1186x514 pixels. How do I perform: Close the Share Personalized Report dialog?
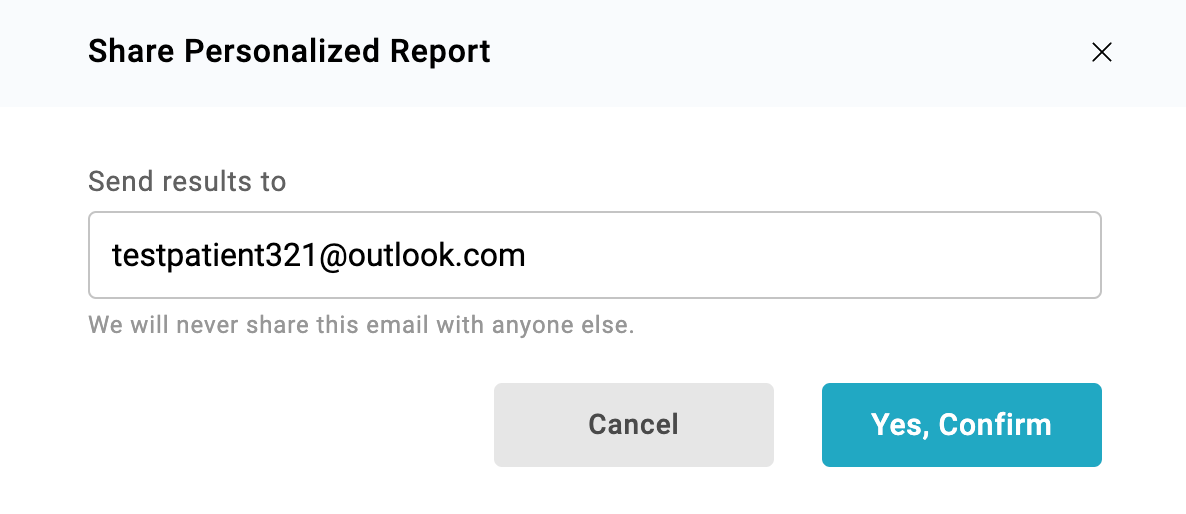coord(1101,52)
